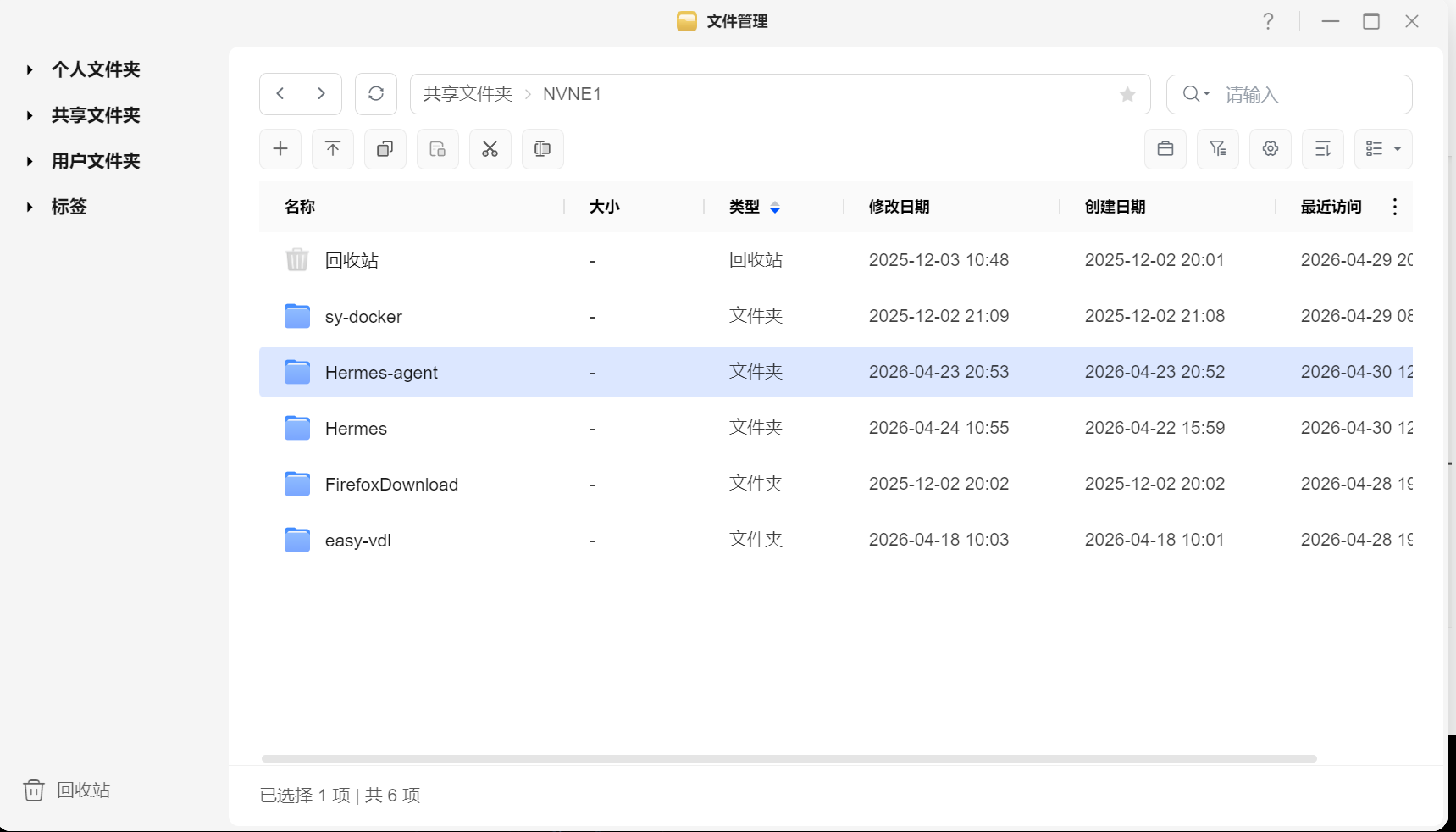
Task: Open the view mode dropdown
Action: pyautogui.click(x=1384, y=149)
